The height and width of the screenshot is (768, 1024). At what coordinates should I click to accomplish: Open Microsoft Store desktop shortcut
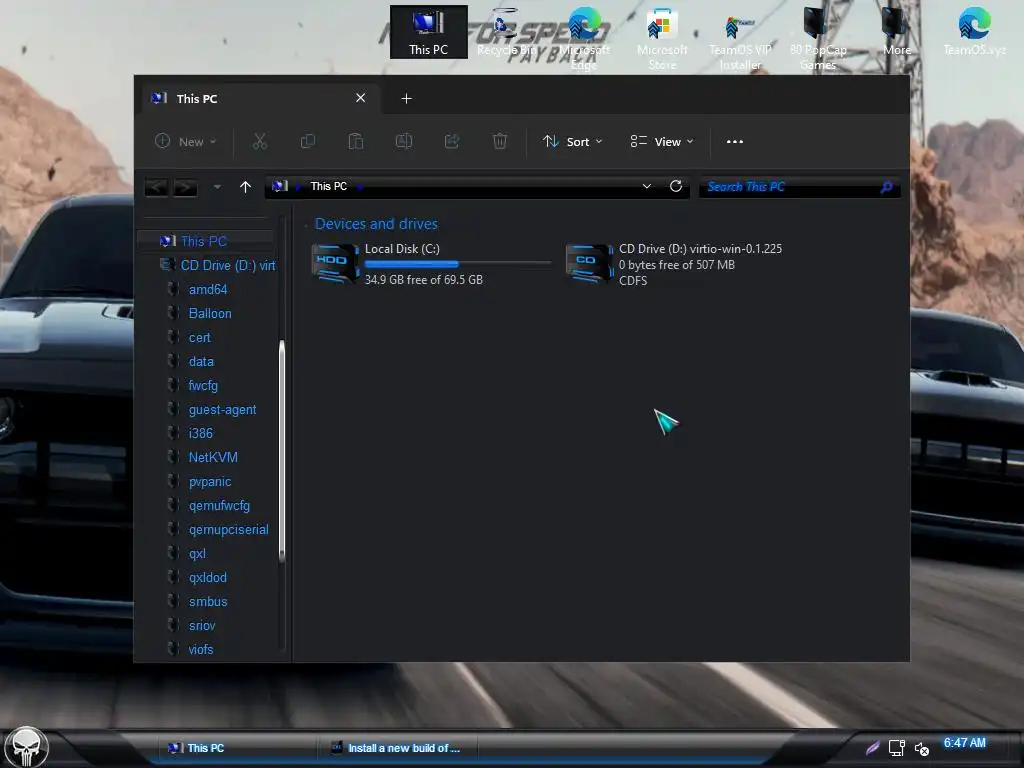point(662,38)
